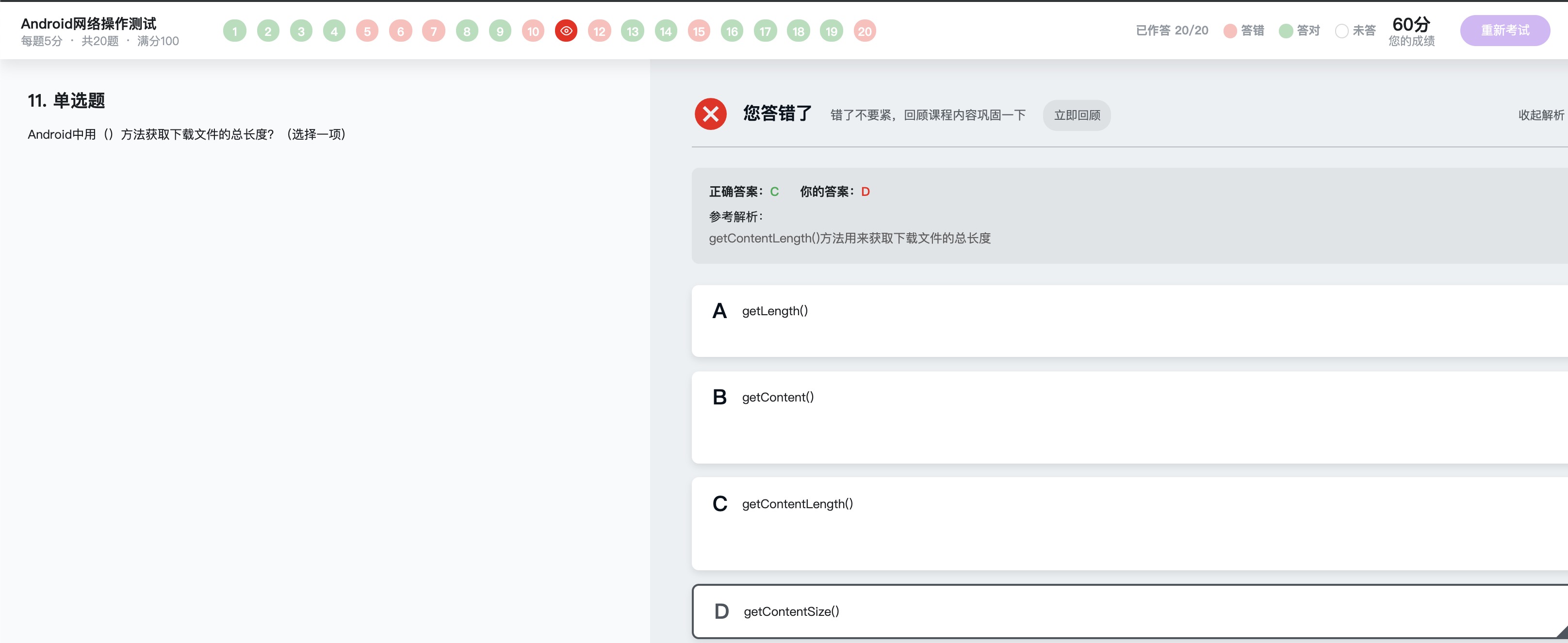Navigate to question 14
The width and height of the screenshot is (1568, 643).
point(666,31)
